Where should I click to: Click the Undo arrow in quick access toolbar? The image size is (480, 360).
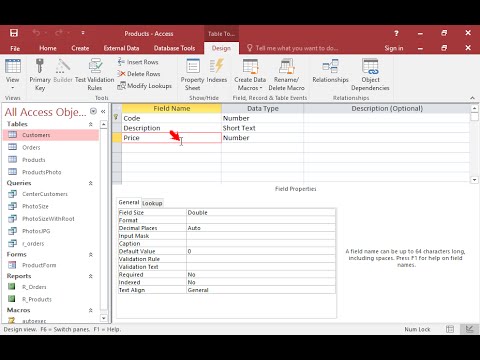(36, 33)
